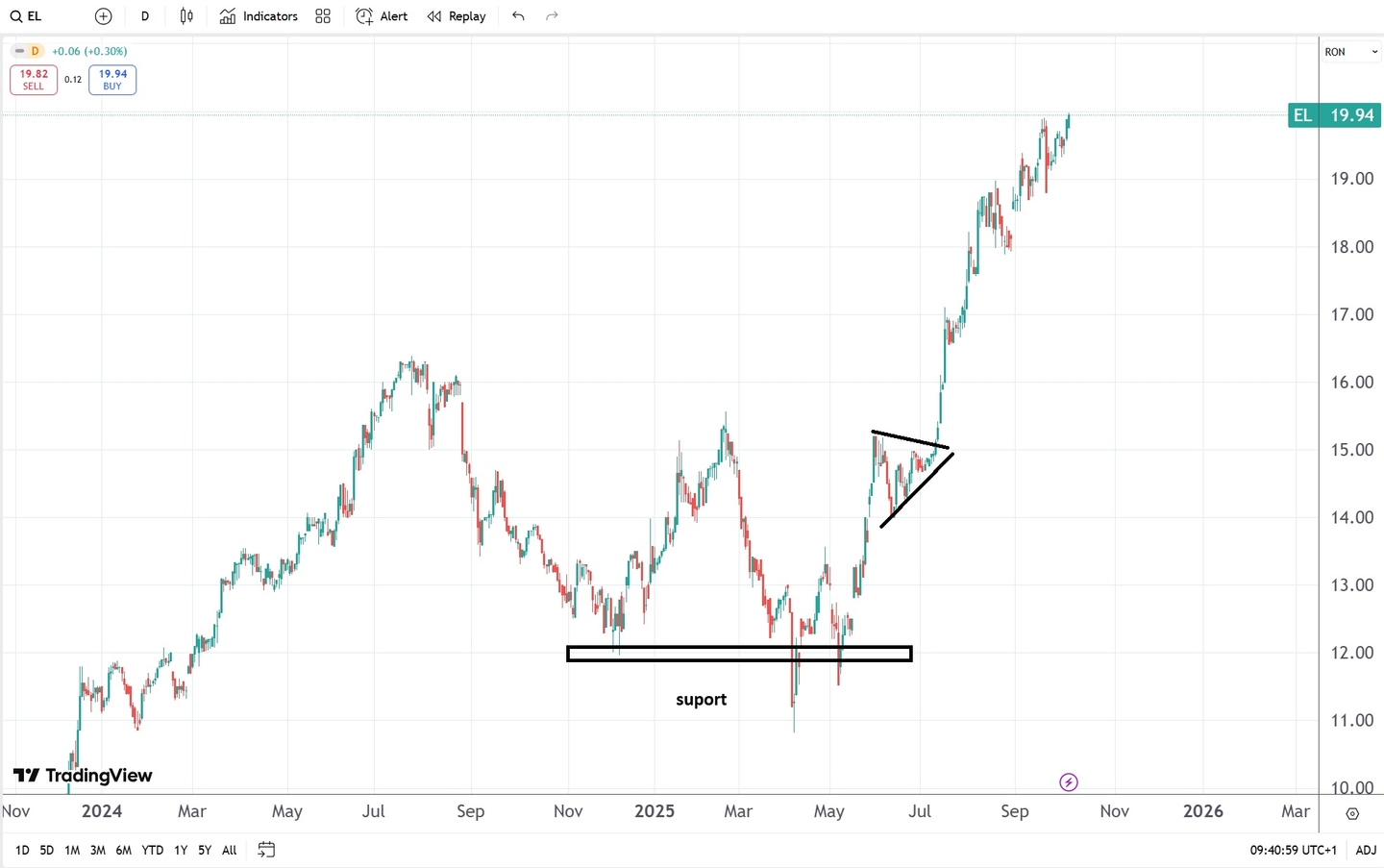This screenshot has width=1384, height=868.
Task: Click the purple lightning event marker
Action: 1069,782
